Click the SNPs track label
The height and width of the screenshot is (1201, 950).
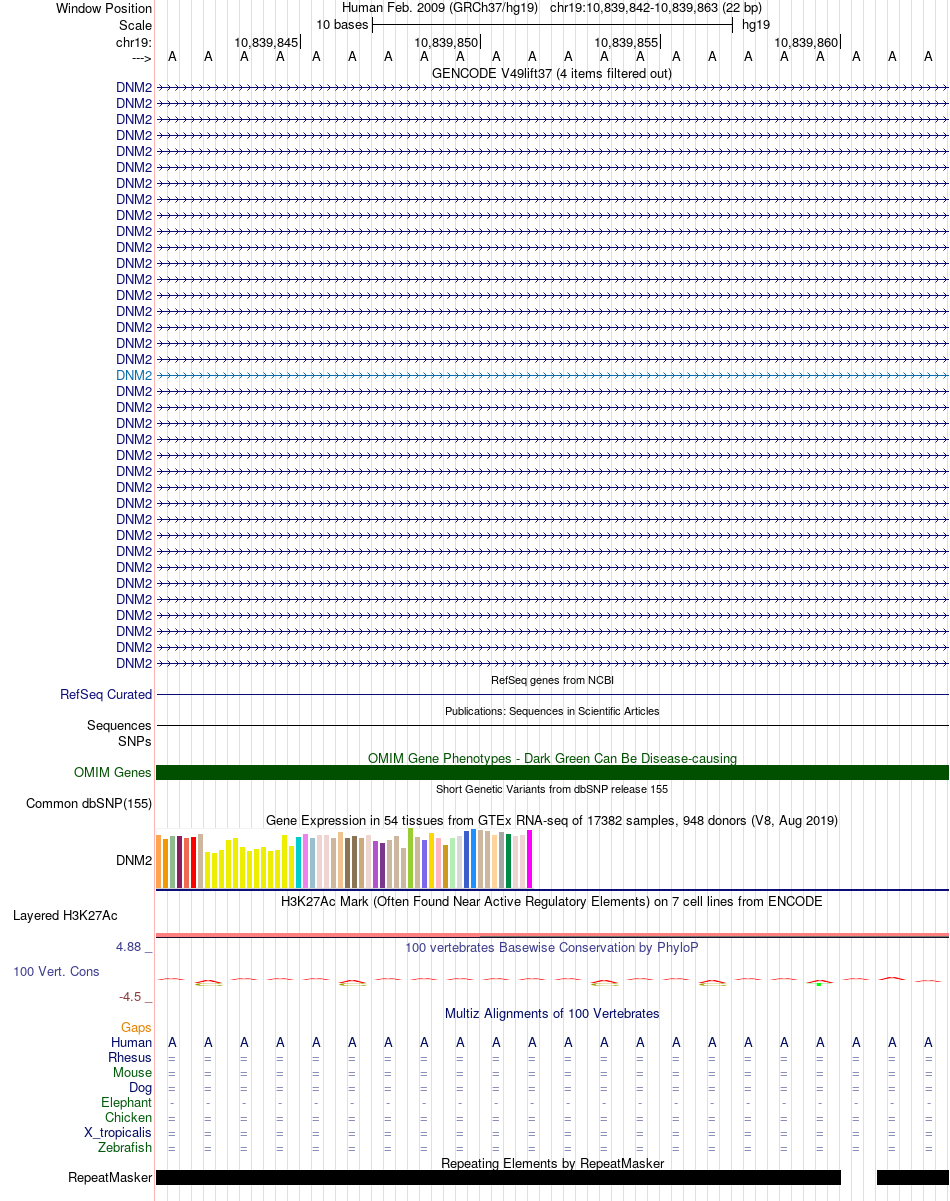[135, 741]
